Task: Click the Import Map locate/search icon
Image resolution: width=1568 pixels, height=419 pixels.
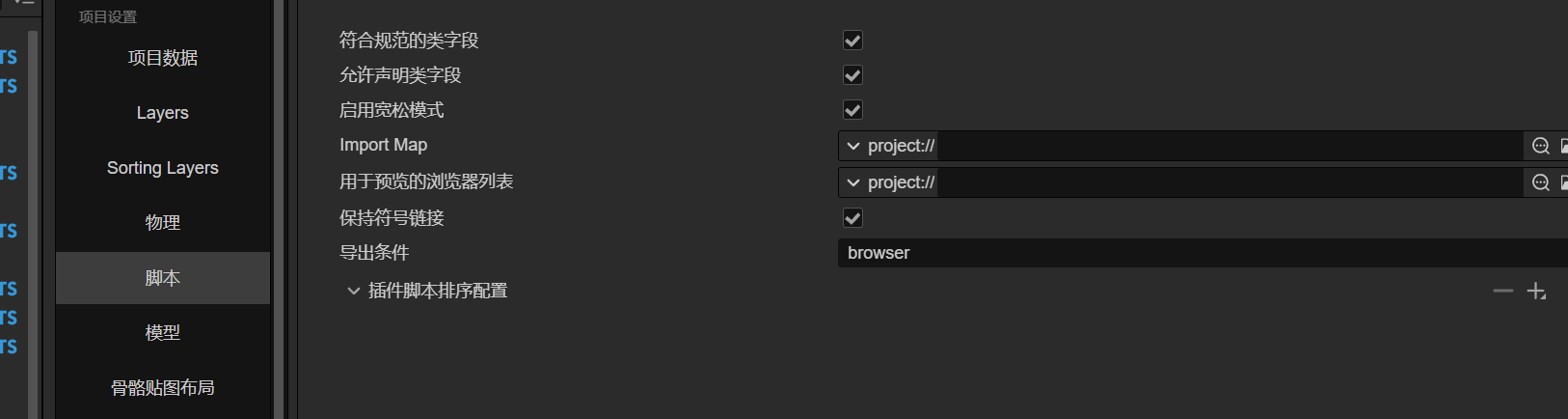Action: tap(1540, 146)
